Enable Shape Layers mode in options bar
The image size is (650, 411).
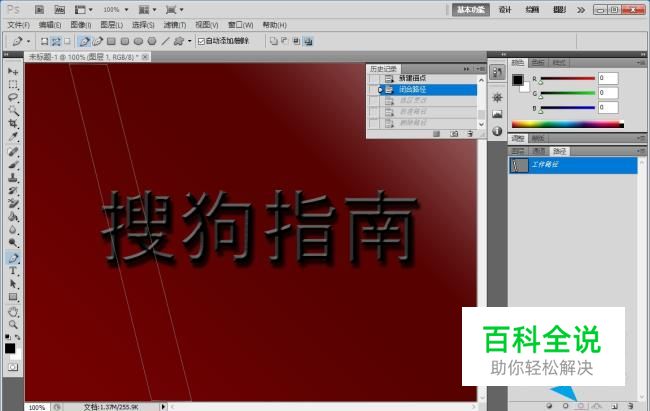click(44, 41)
